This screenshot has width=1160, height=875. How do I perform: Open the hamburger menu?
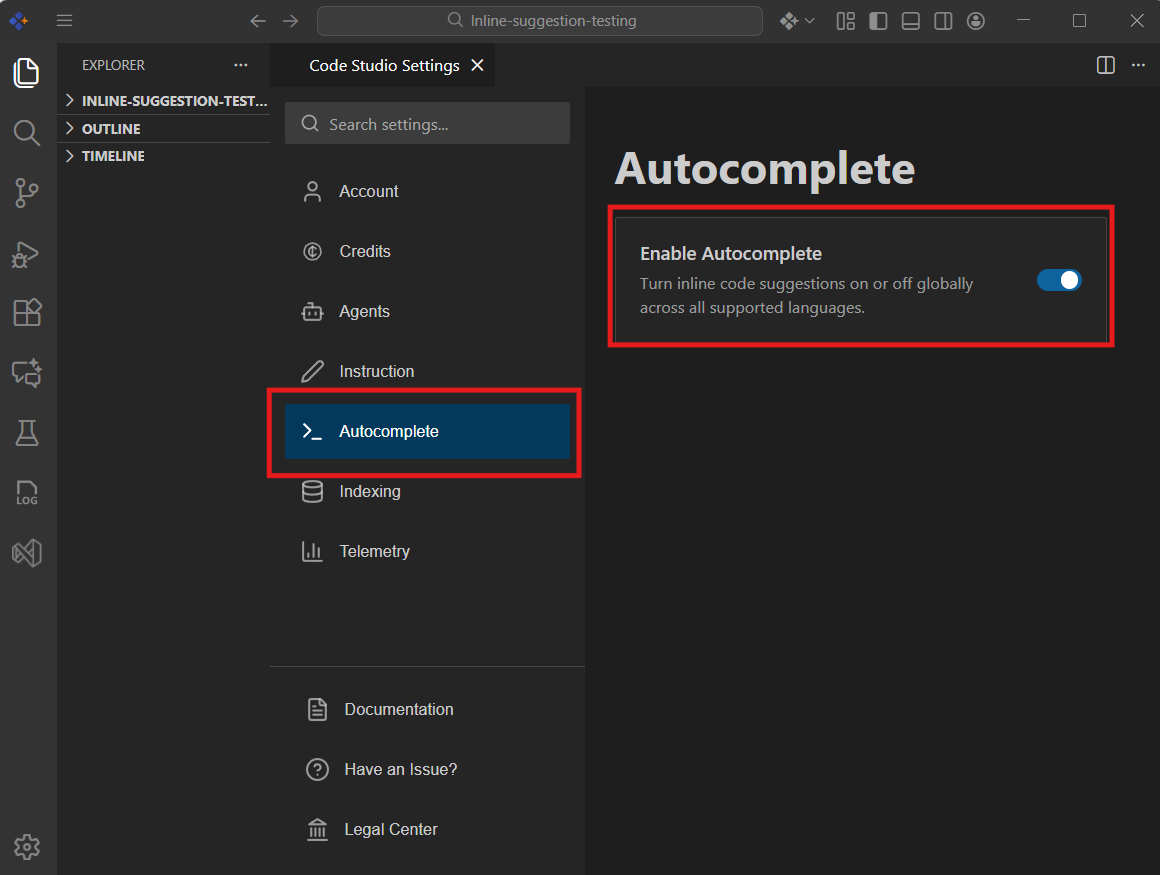coord(64,20)
